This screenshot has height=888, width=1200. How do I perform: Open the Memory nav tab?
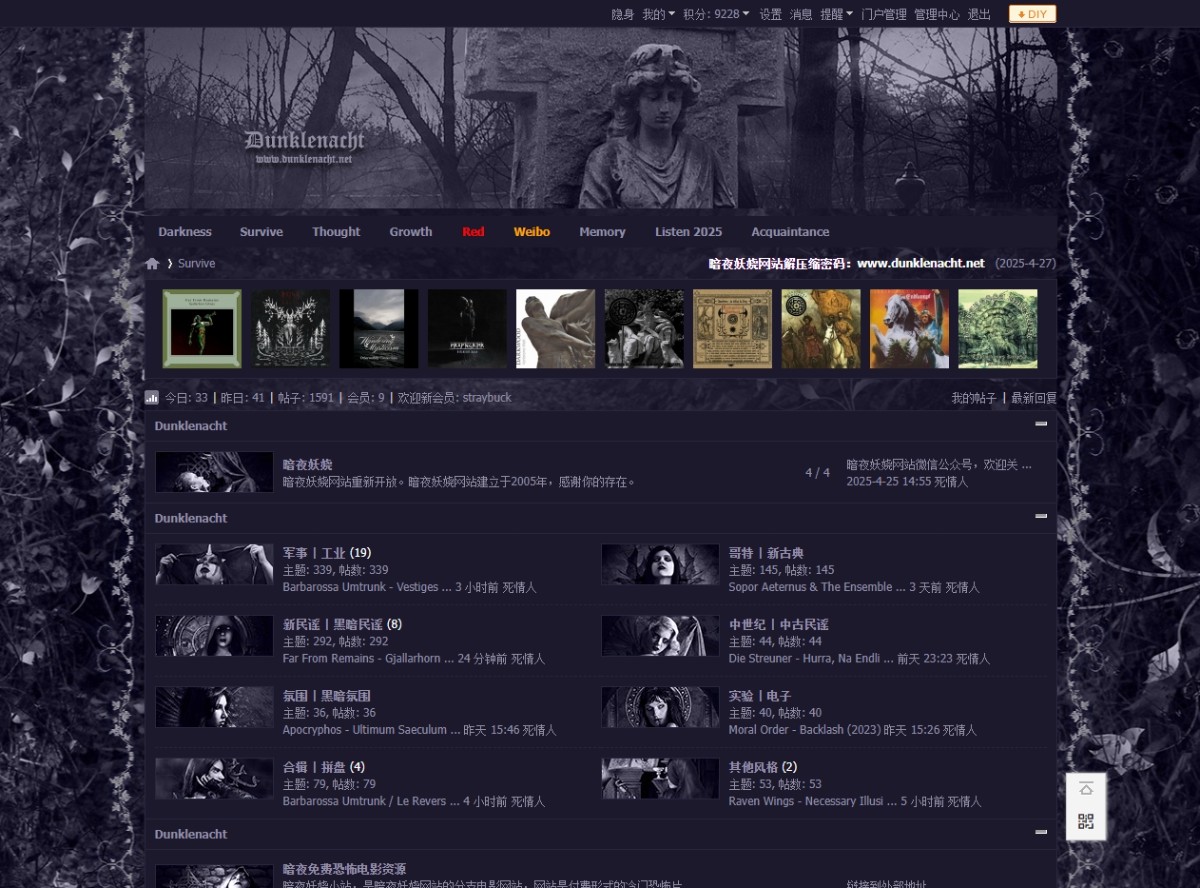click(x=602, y=232)
